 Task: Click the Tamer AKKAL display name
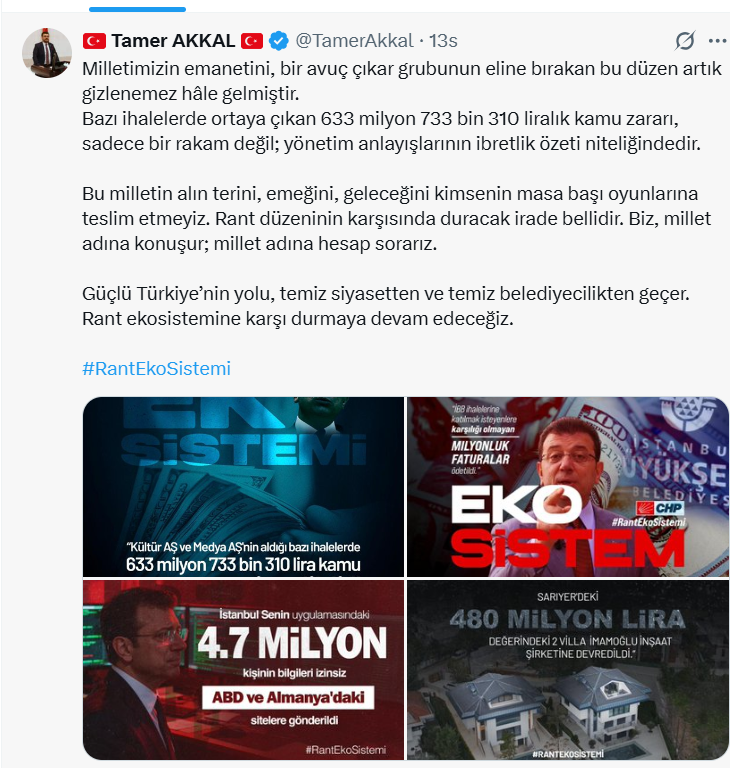pos(173,41)
